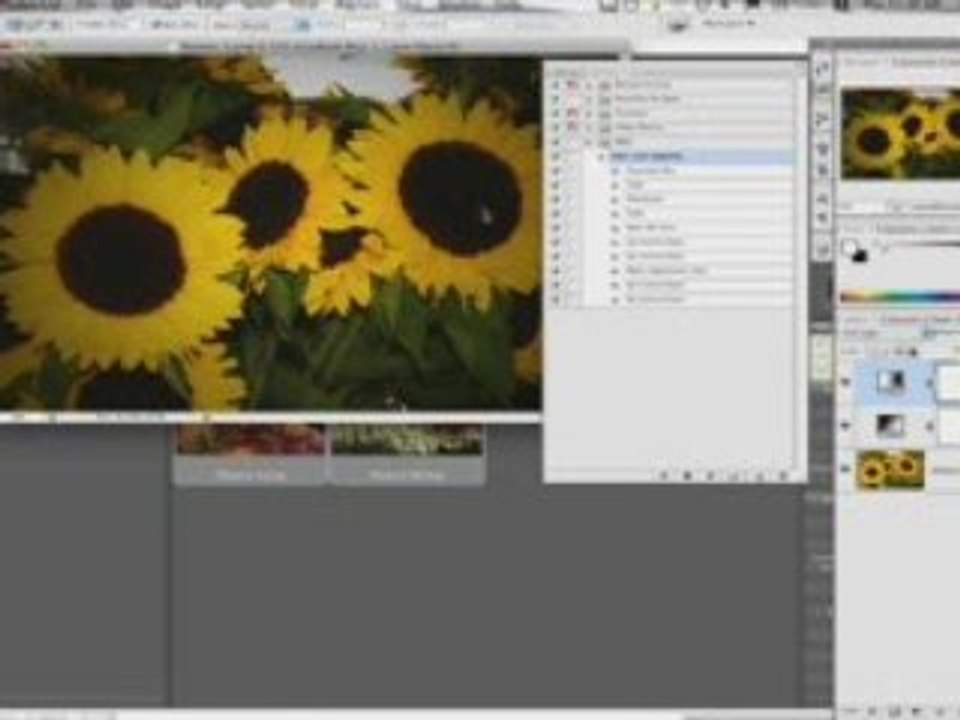Viewport: 960px width, 720px height.
Task: Click the Record button in Actions panel
Action: pos(687,475)
